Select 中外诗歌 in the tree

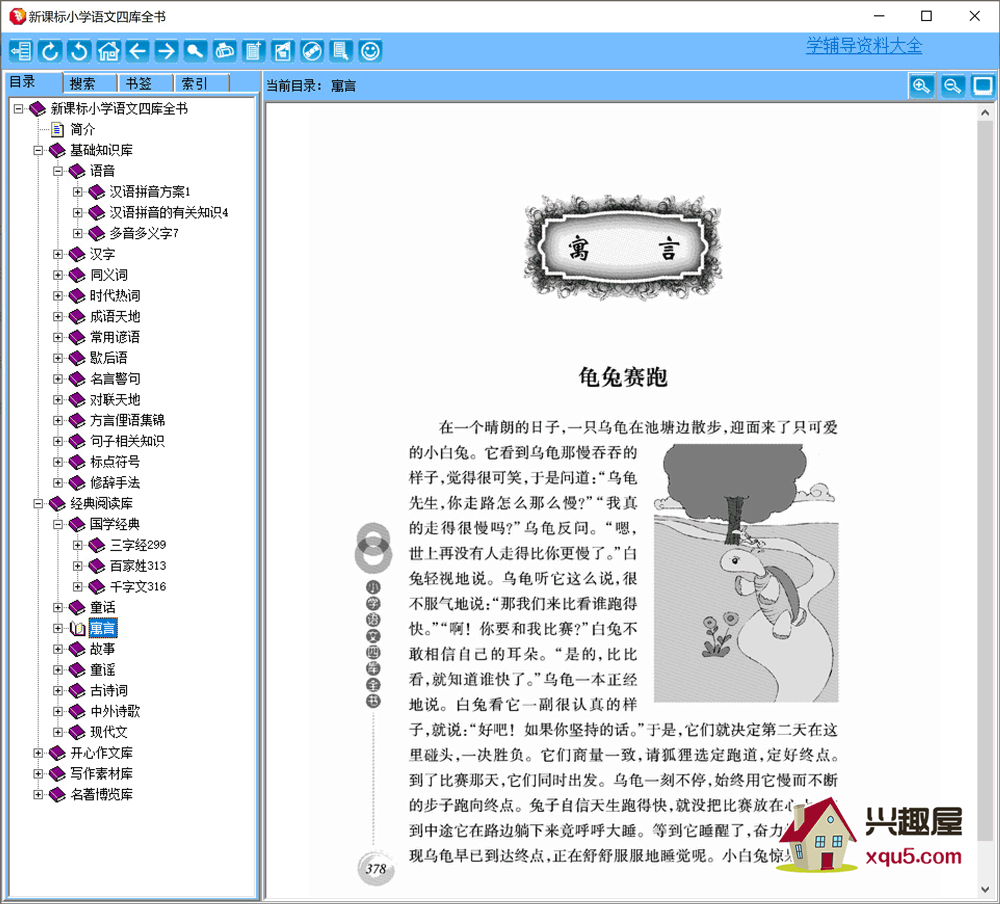coord(115,711)
